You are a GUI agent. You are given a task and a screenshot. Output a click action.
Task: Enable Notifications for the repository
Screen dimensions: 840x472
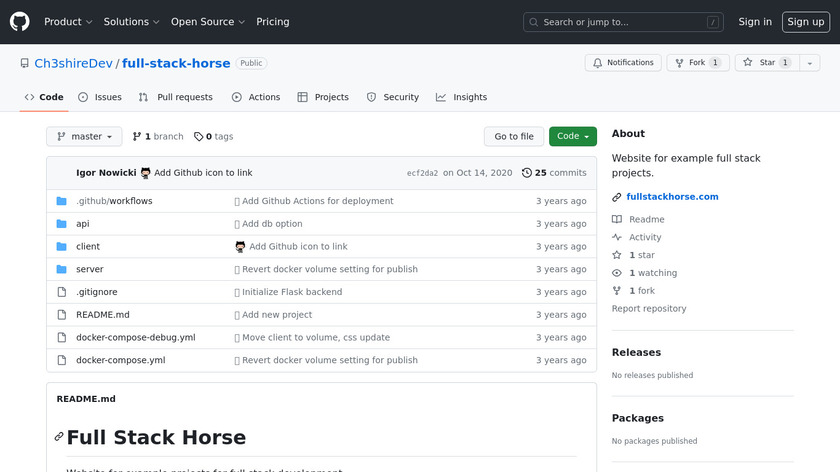tap(621, 63)
